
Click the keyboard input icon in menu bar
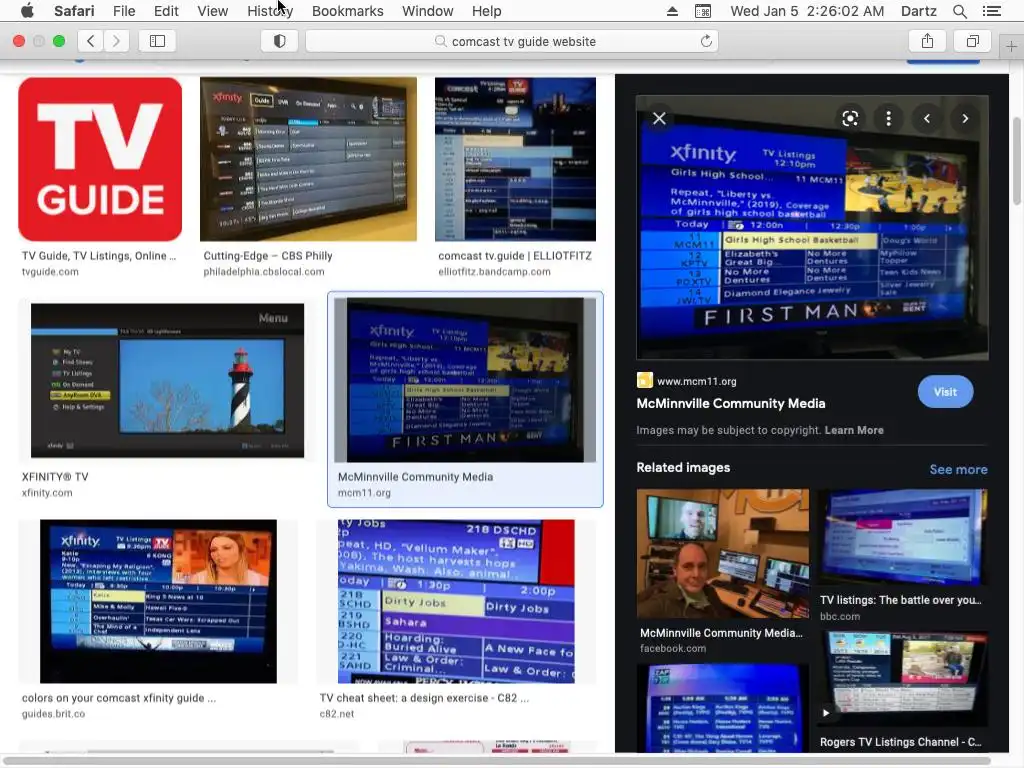click(703, 11)
